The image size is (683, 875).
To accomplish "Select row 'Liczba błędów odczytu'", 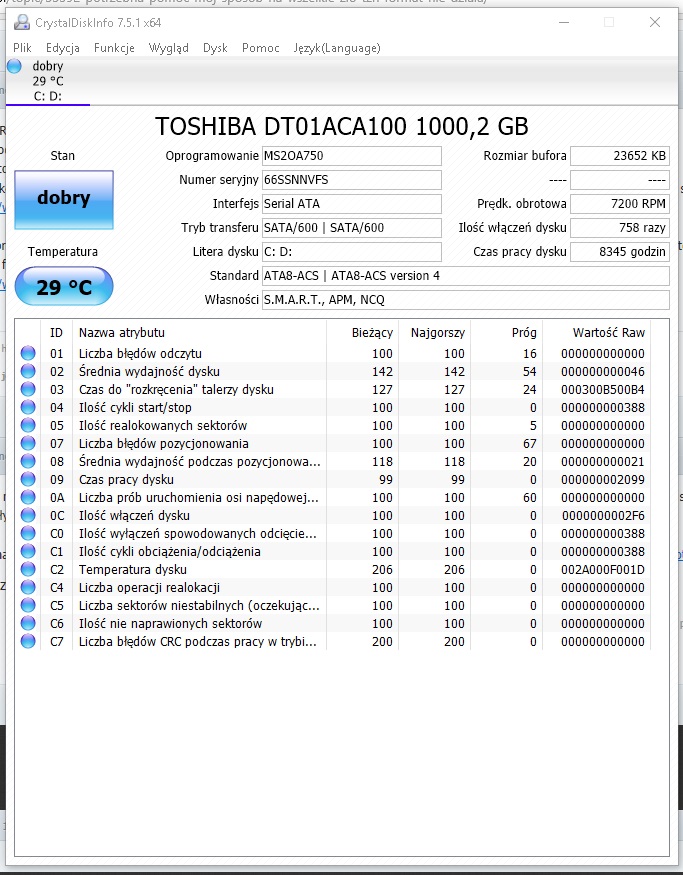I will pyautogui.click(x=335, y=353).
